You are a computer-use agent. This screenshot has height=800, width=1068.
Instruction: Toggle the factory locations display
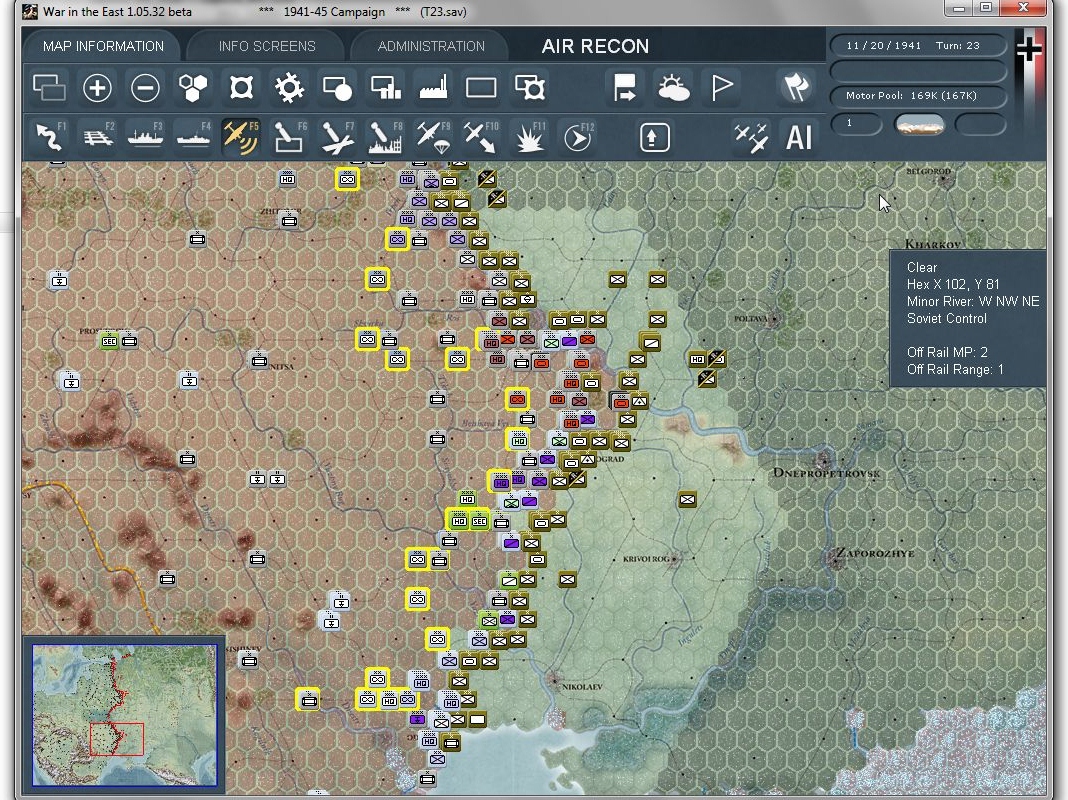tap(433, 88)
